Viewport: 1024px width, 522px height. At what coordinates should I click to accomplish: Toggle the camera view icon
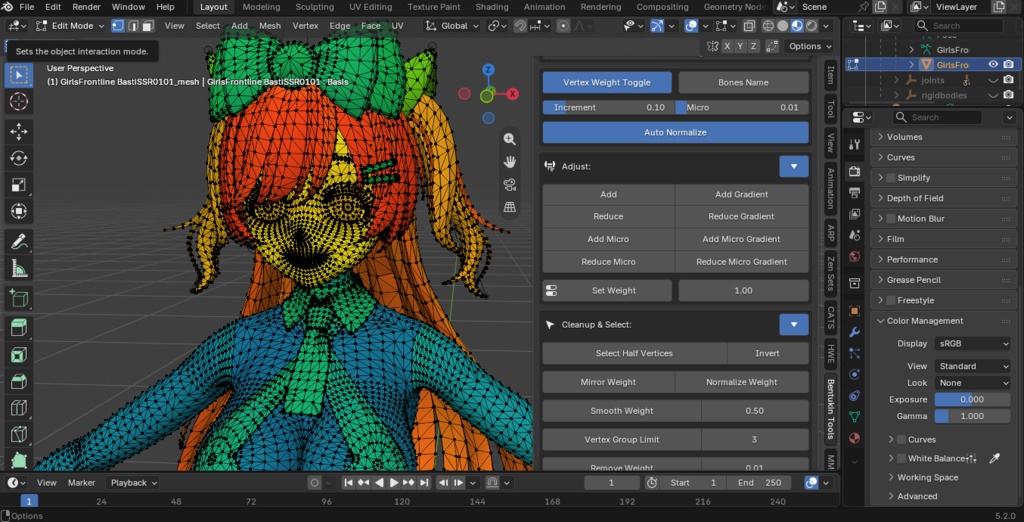pyautogui.click(x=509, y=184)
